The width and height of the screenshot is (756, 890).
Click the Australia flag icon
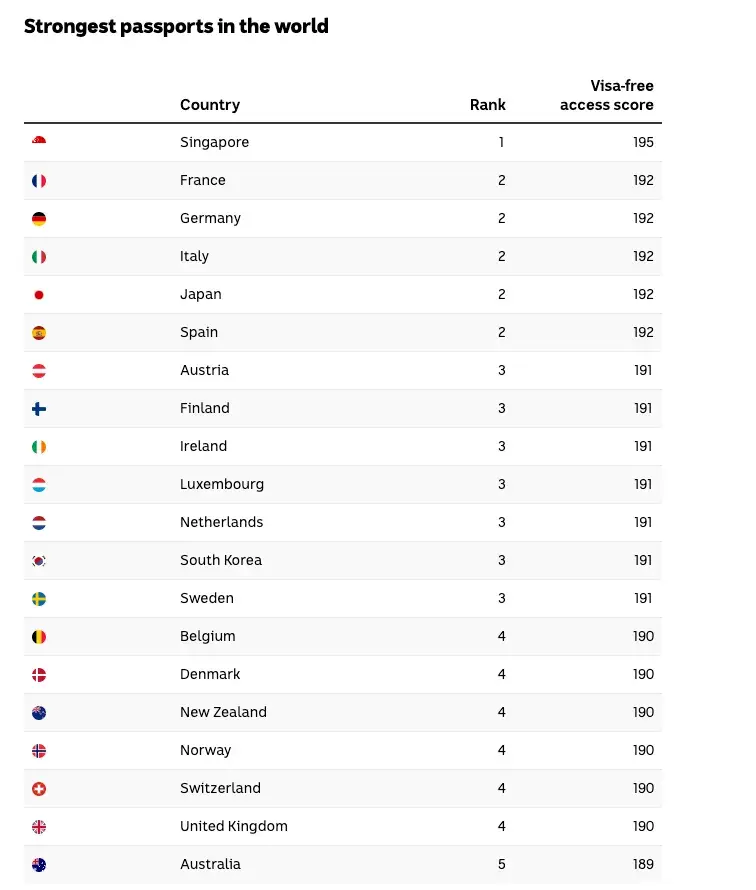click(39, 865)
